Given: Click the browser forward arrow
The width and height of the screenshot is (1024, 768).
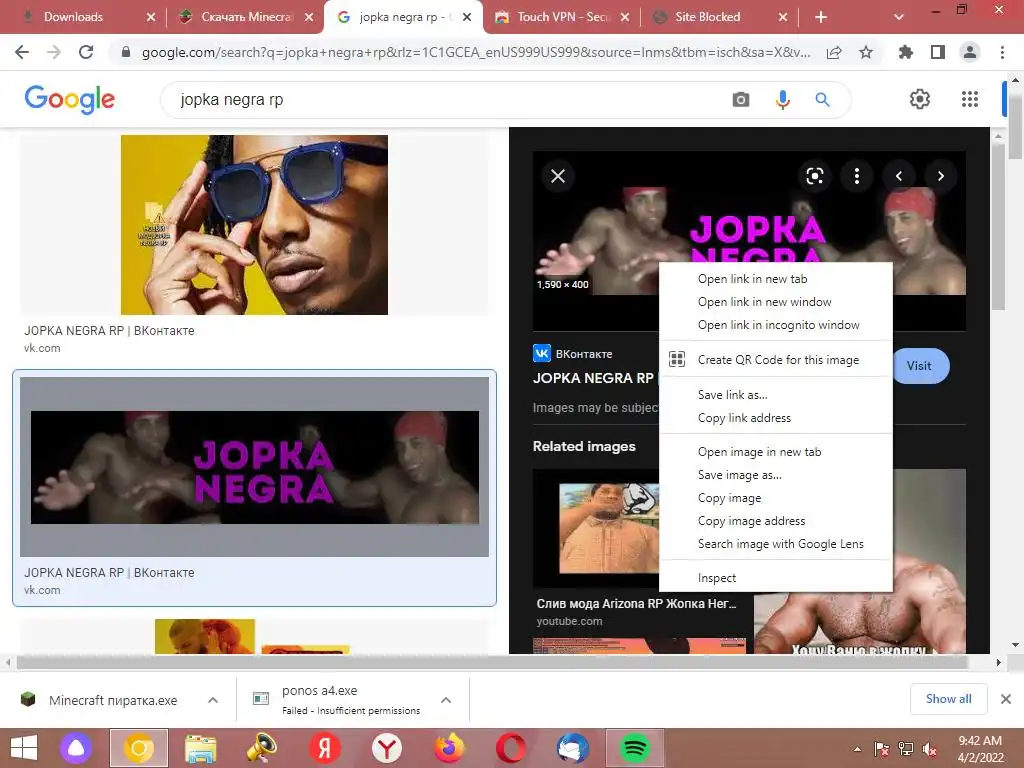Looking at the screenshot, I should point(54,52).
